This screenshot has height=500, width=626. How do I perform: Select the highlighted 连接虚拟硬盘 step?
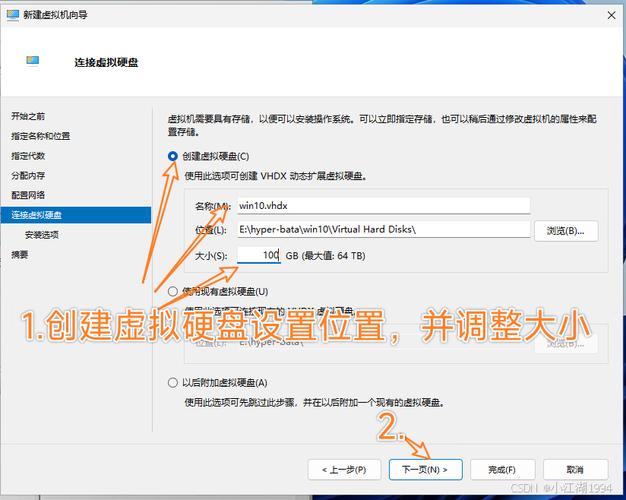76,215
